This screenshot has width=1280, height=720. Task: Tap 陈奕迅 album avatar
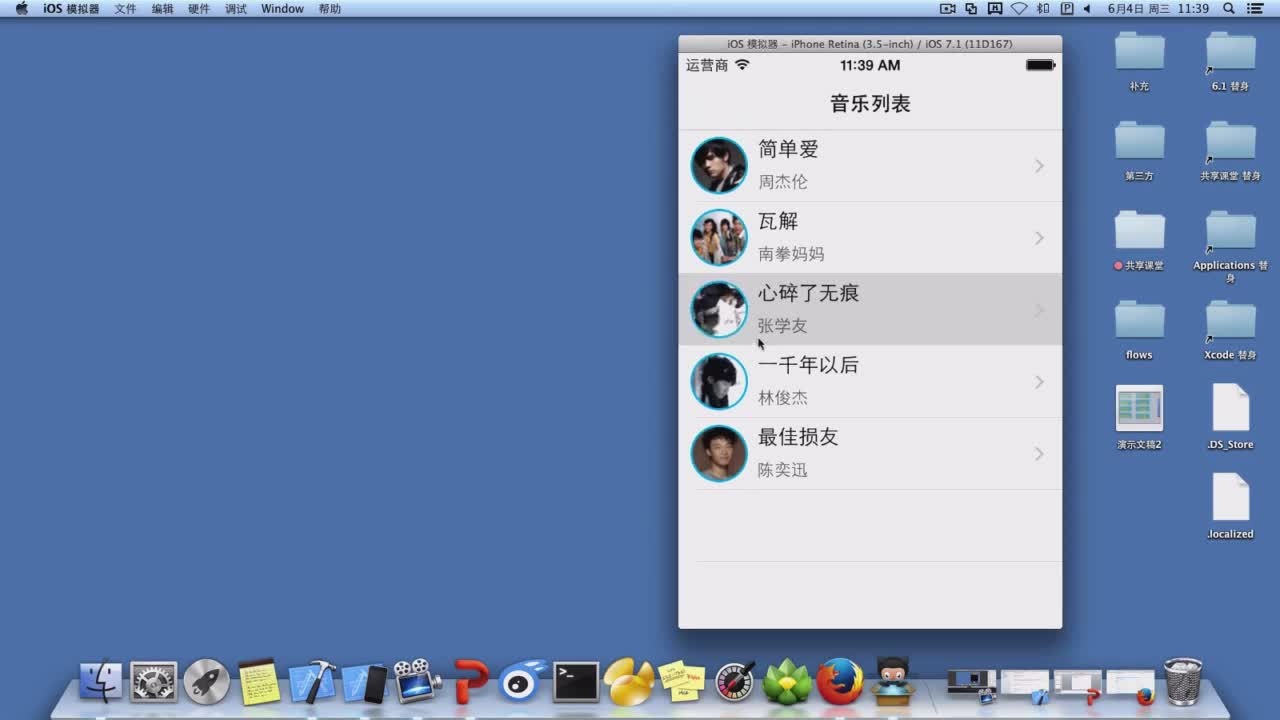719,453
